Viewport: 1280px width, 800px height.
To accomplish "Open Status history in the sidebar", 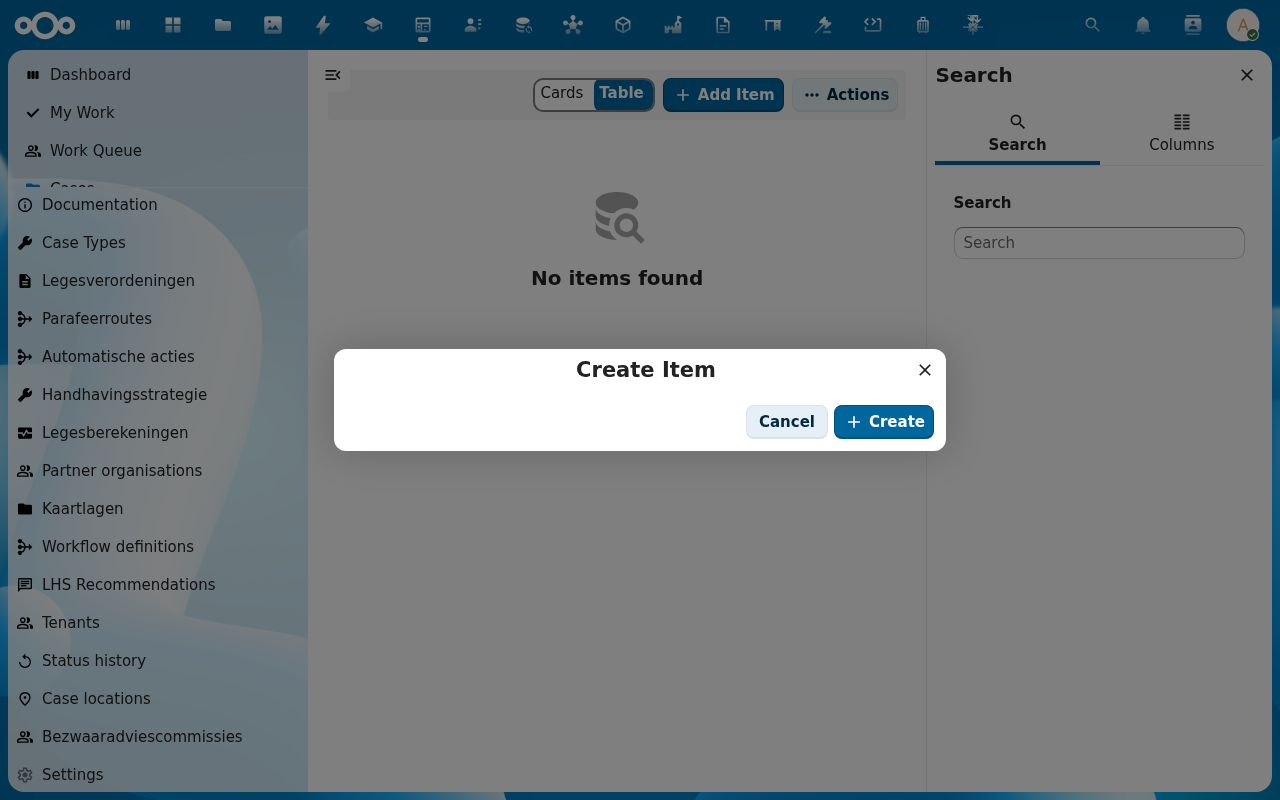I will tap(158, 661).
